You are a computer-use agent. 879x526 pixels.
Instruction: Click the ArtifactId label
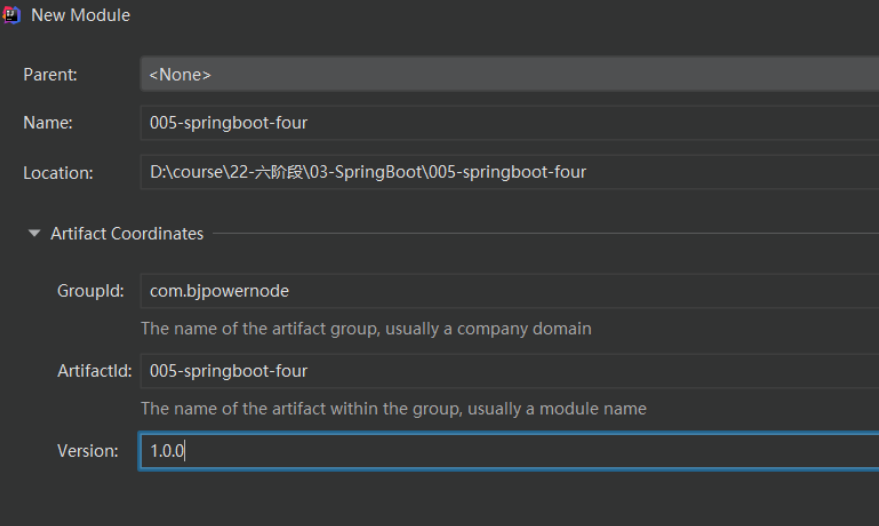tap(94, 371)
